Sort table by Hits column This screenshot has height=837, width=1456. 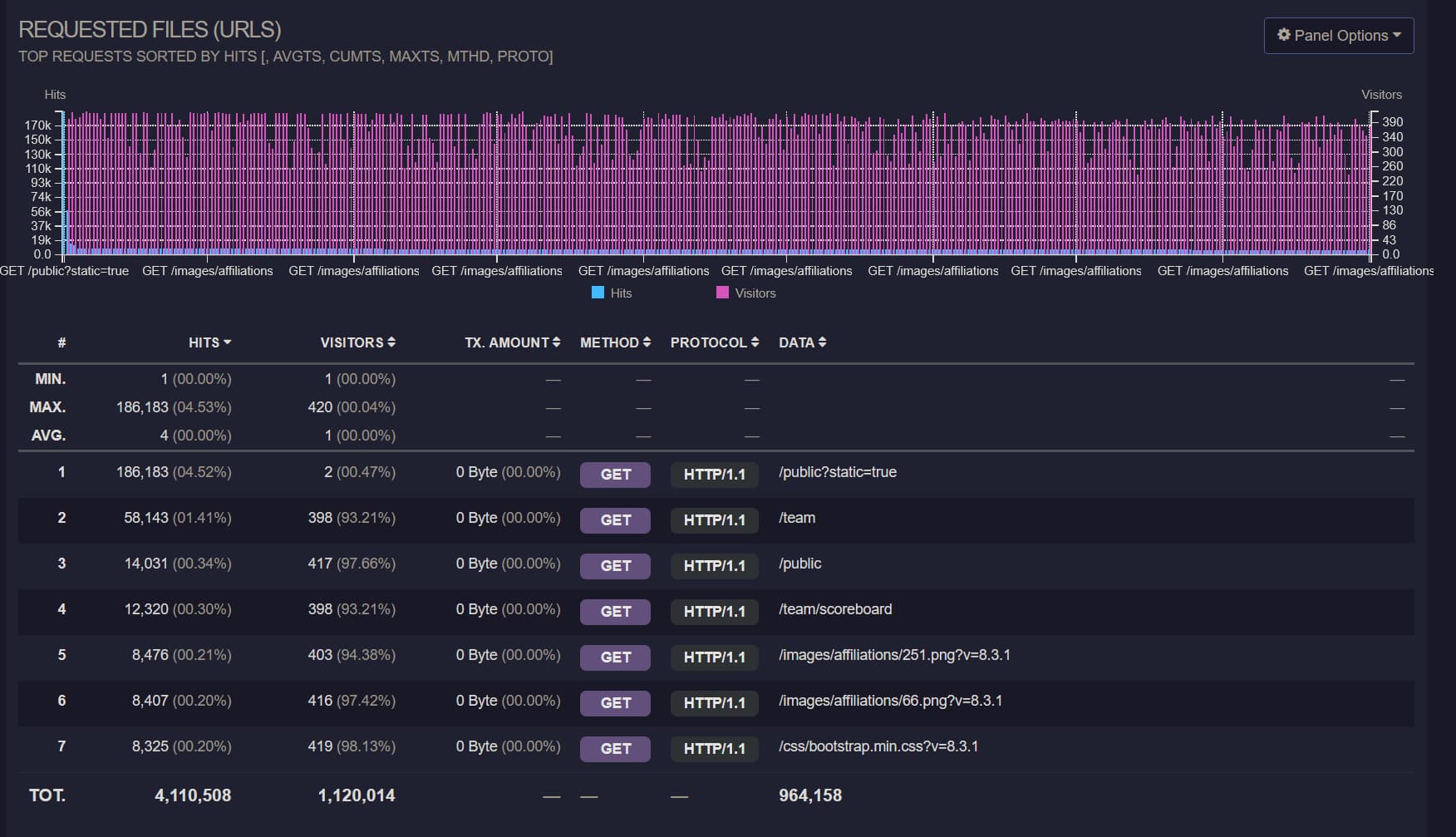(209, 342)
